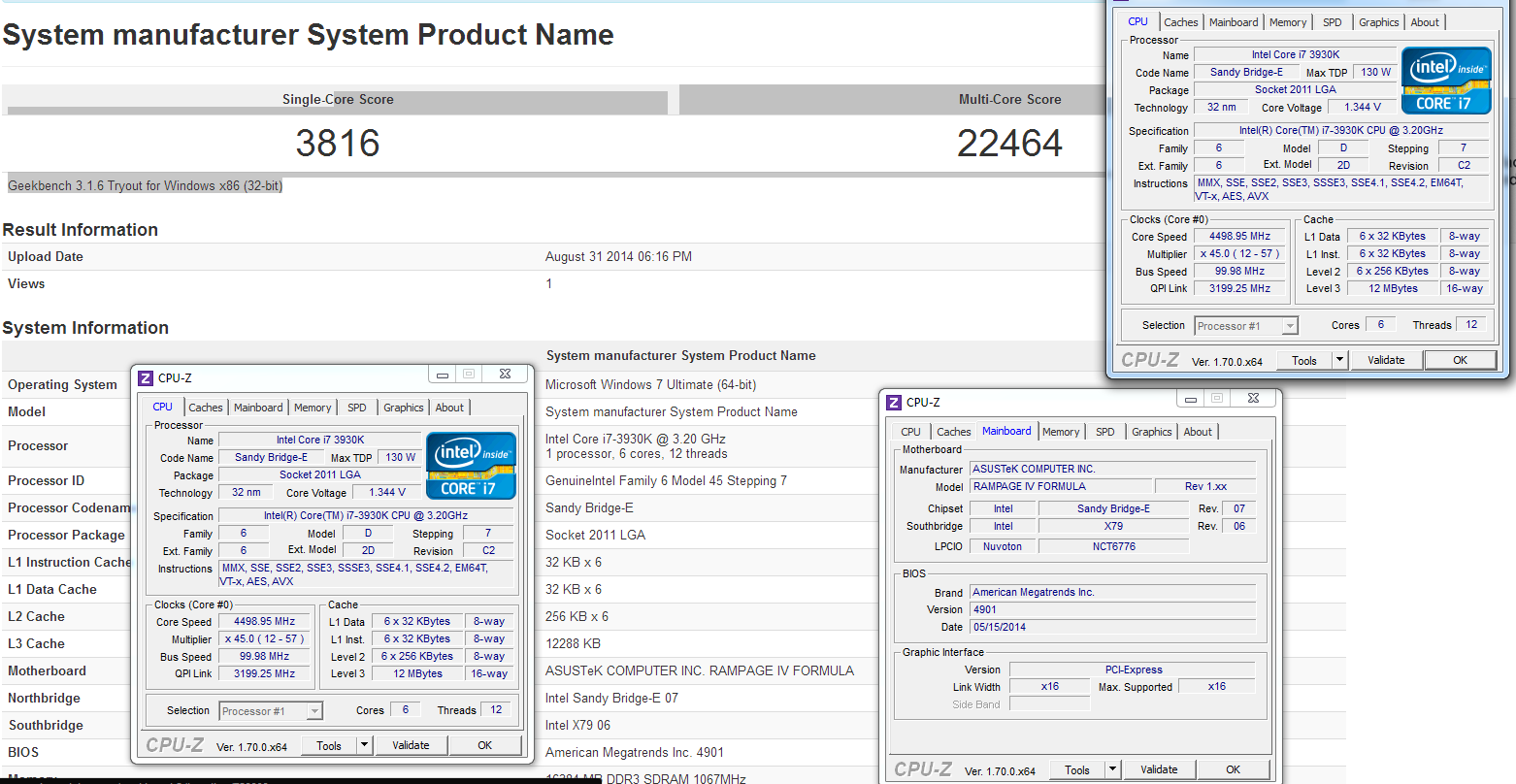Screen dimensions: 1516x784
Task: Click the Northbridge value Intel Sandy Bridge-E 07
Action: 611,698
